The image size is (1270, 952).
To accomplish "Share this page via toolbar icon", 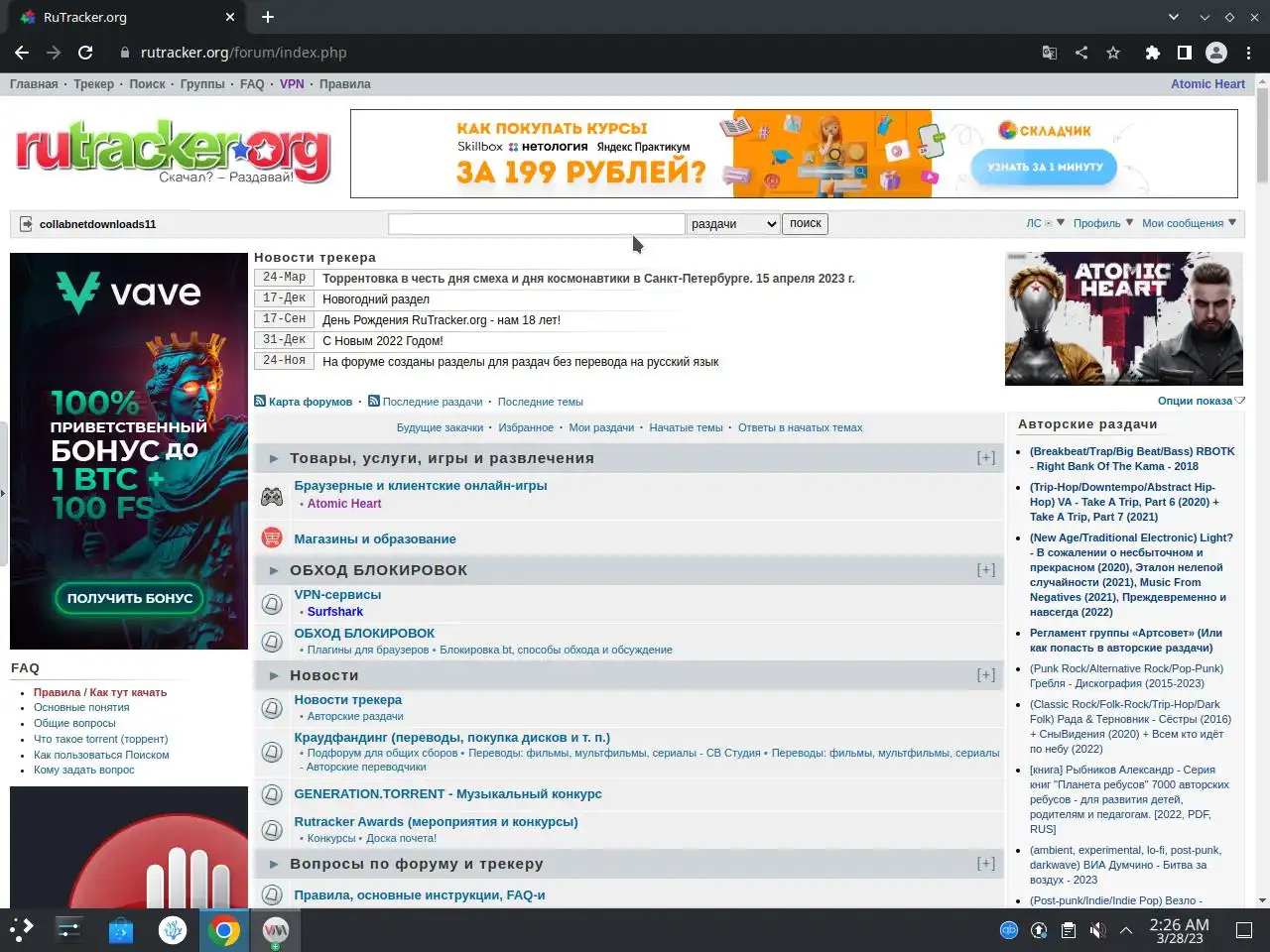I will [1081, 53].
